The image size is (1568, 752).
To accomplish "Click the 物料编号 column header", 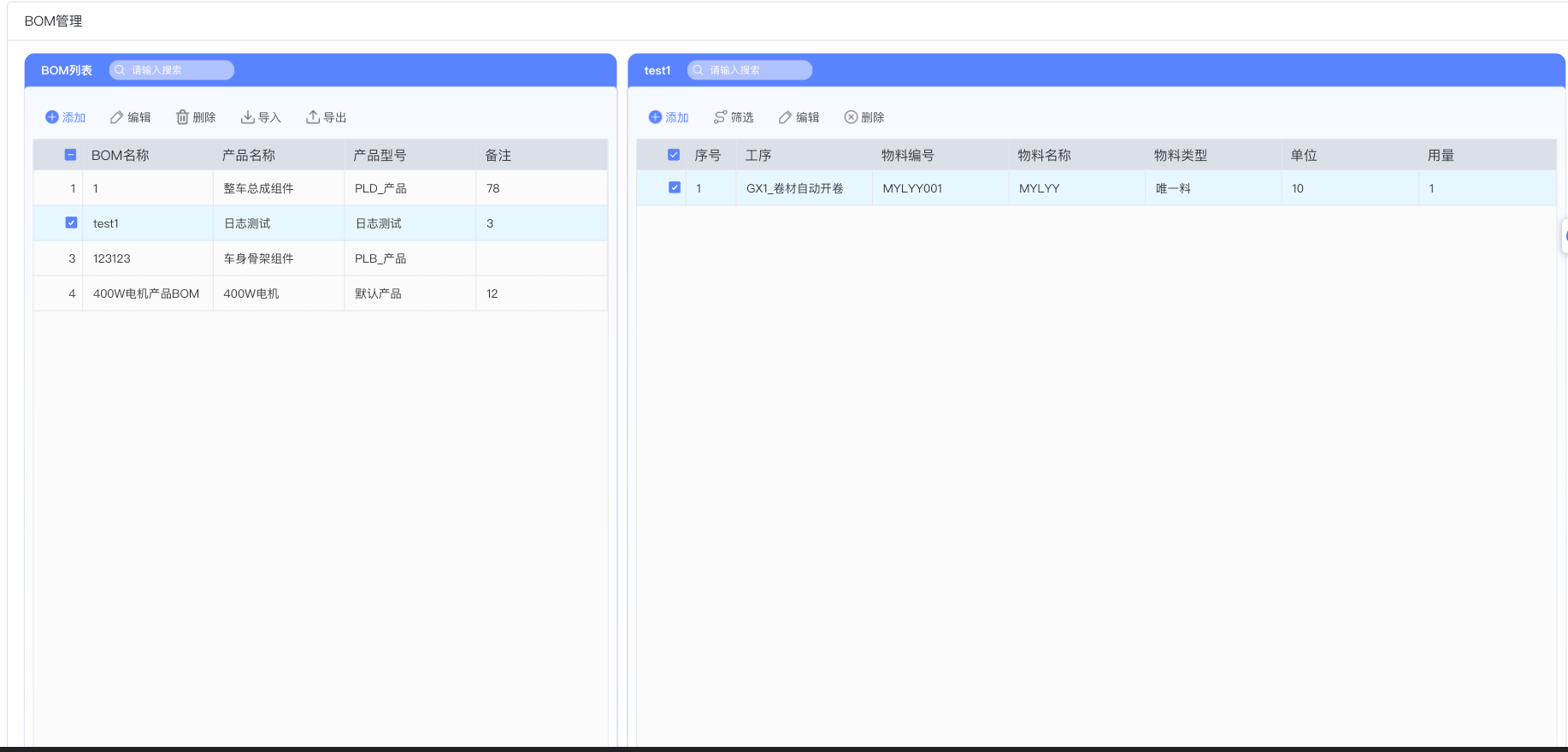I will click(x=907, y=155).
